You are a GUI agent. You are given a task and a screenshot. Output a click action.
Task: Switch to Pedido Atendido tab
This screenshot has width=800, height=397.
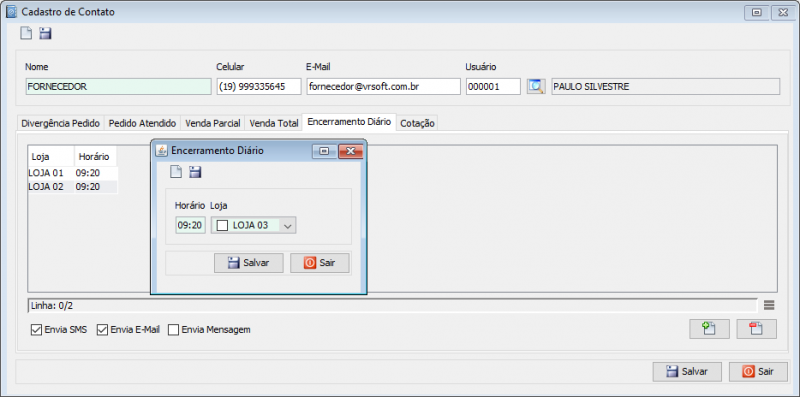(142, 123)
